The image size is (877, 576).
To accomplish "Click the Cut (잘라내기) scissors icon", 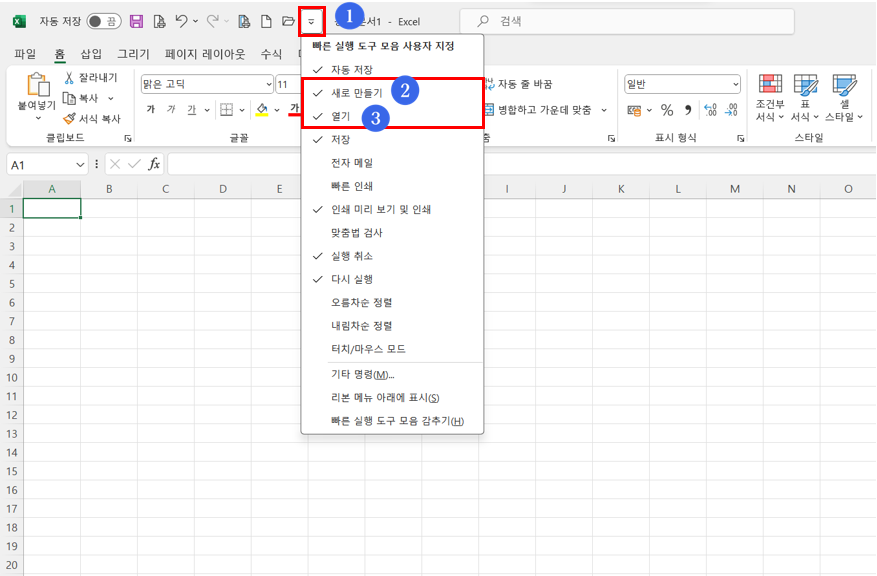I will [x=69, y=78].
